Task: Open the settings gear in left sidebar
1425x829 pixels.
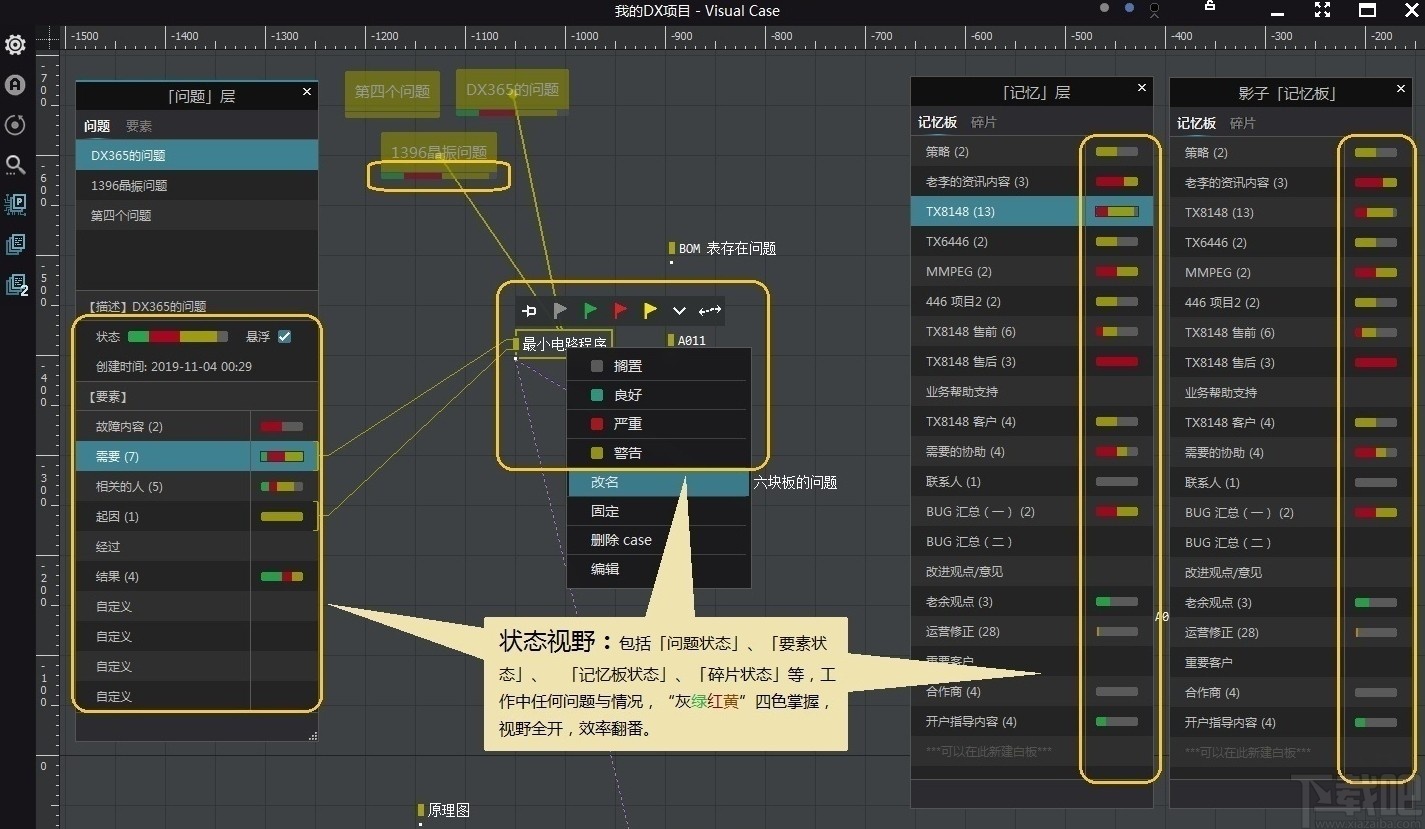Action: pos(15,45)
